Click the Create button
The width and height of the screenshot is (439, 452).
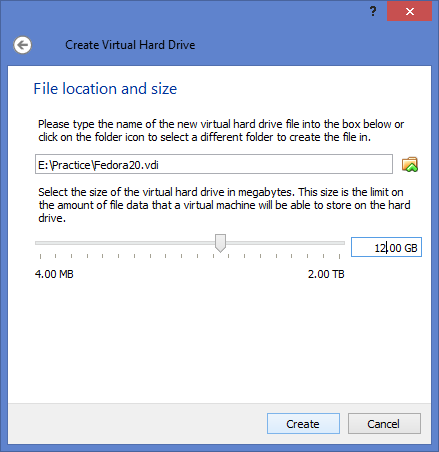303,424
